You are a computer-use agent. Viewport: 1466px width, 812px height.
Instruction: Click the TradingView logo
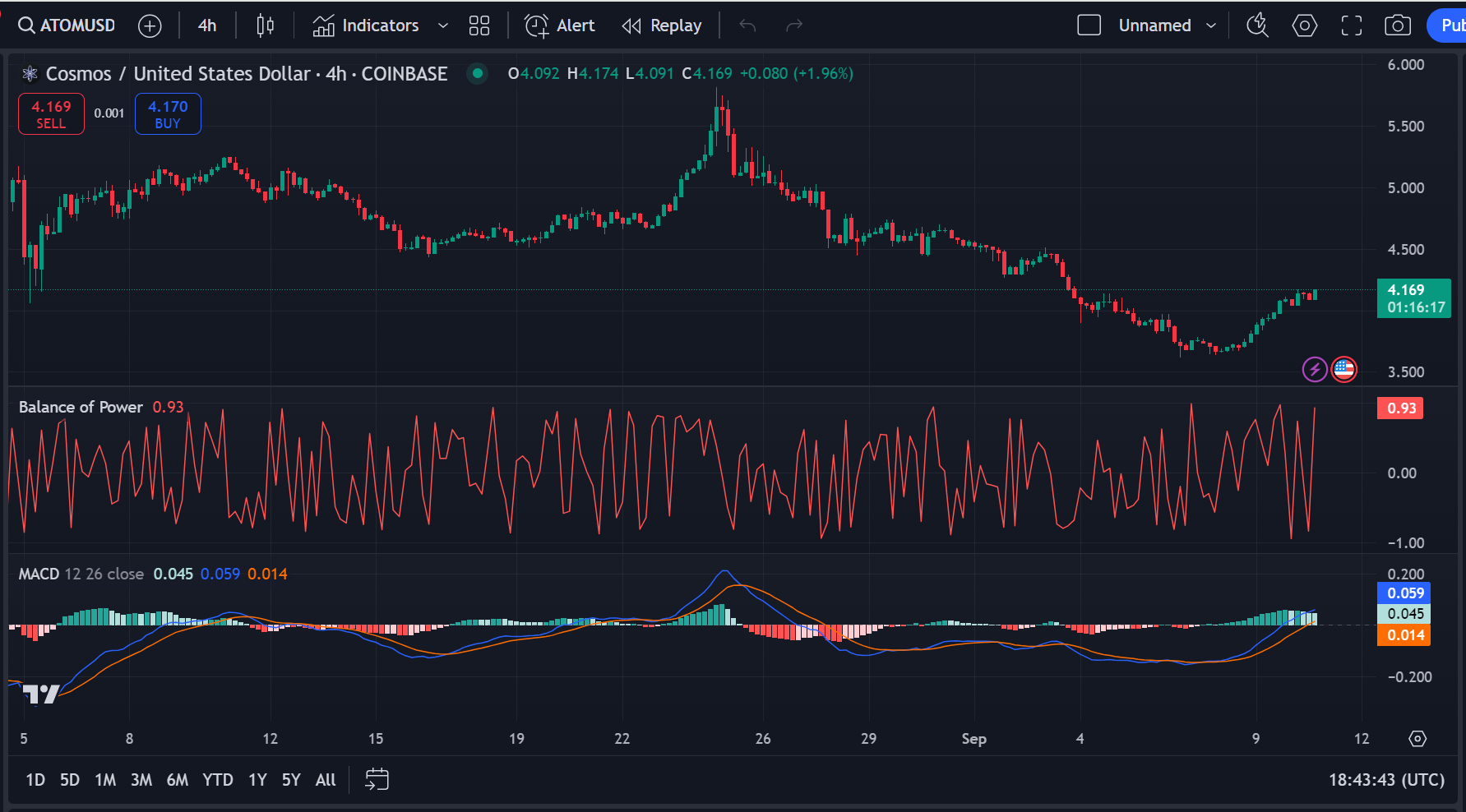click(41, 694)
